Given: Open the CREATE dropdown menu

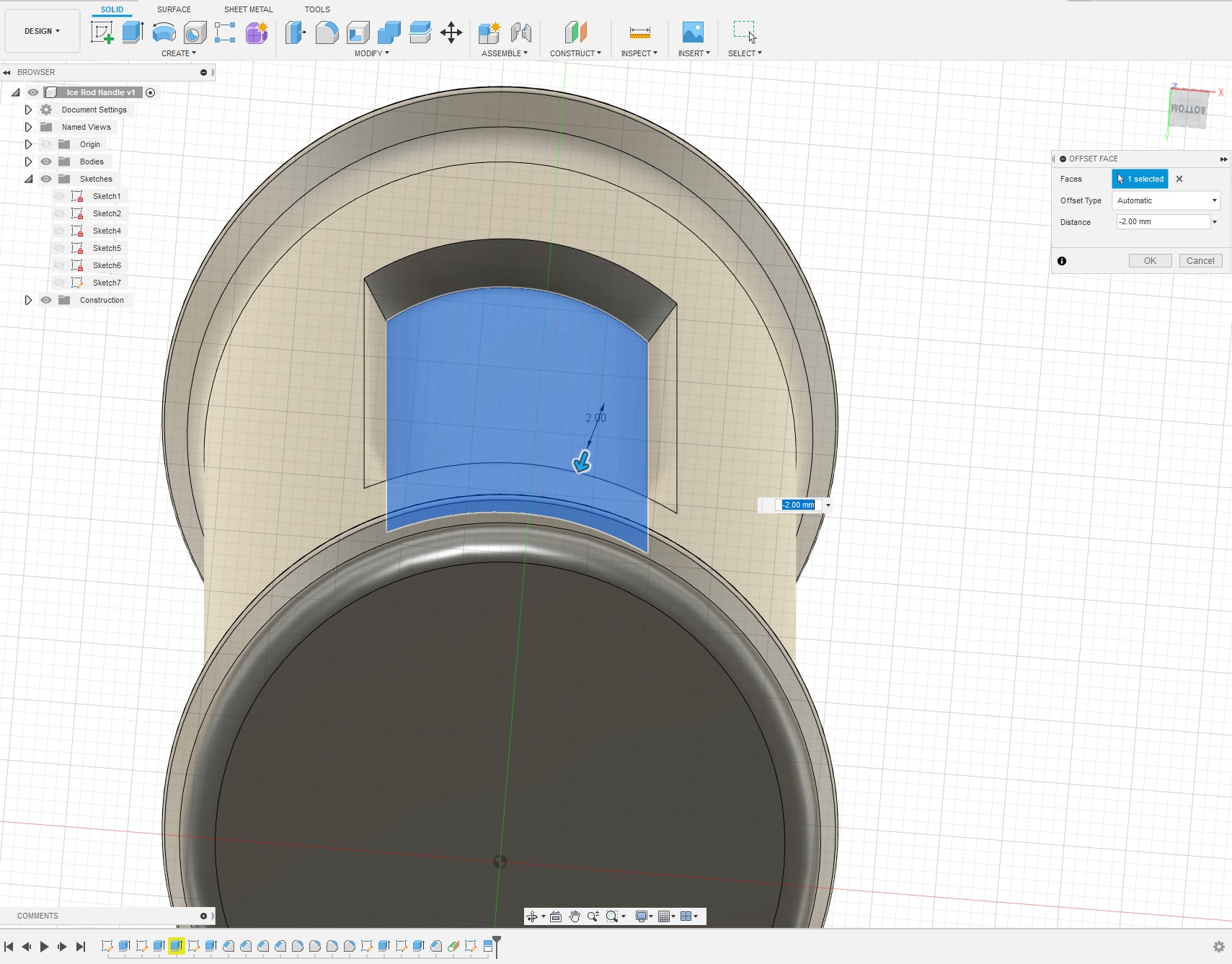Looking at the screenshot, I should point(178,53).
